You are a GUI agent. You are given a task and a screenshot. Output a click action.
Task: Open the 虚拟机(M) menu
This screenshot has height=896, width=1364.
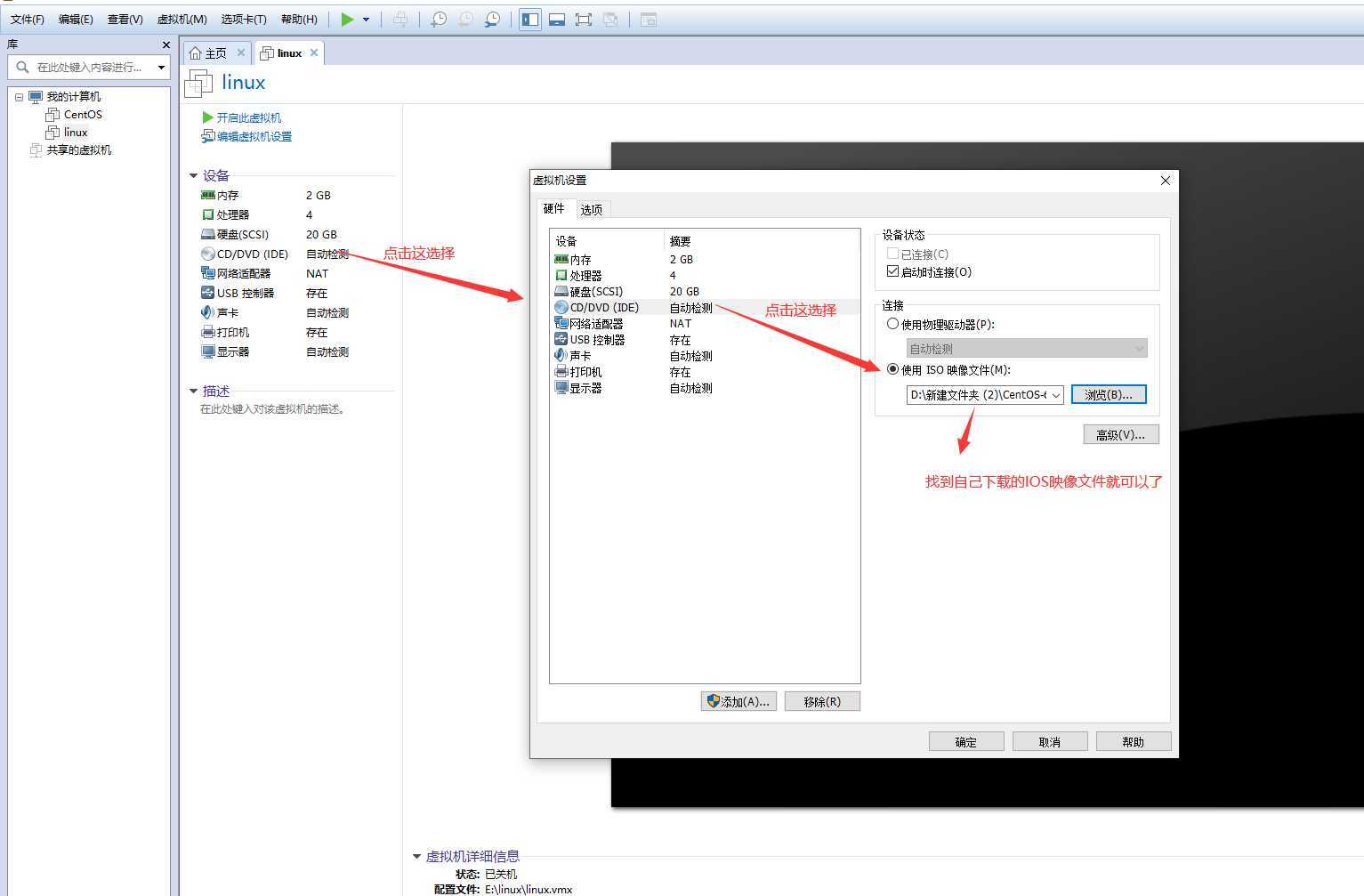pos(182,20)
